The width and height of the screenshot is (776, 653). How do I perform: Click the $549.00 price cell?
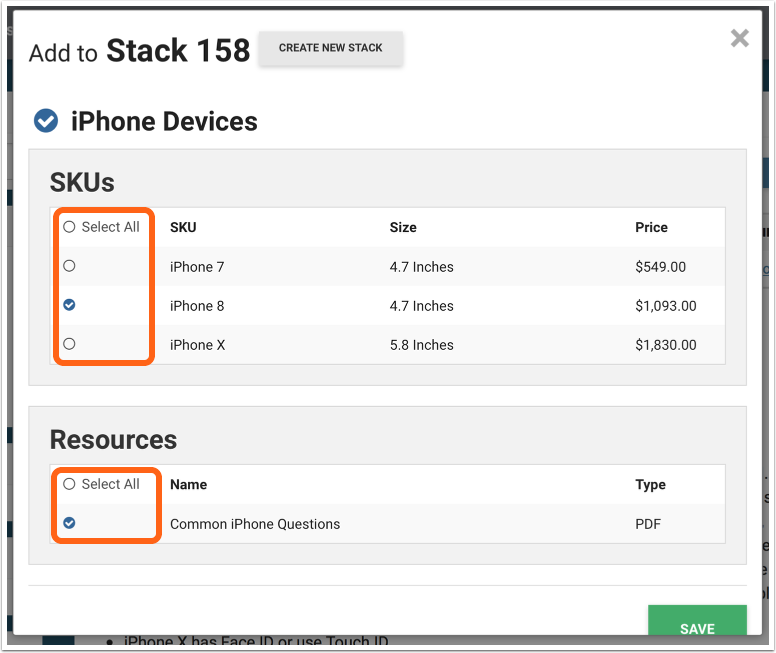point(661,267)
